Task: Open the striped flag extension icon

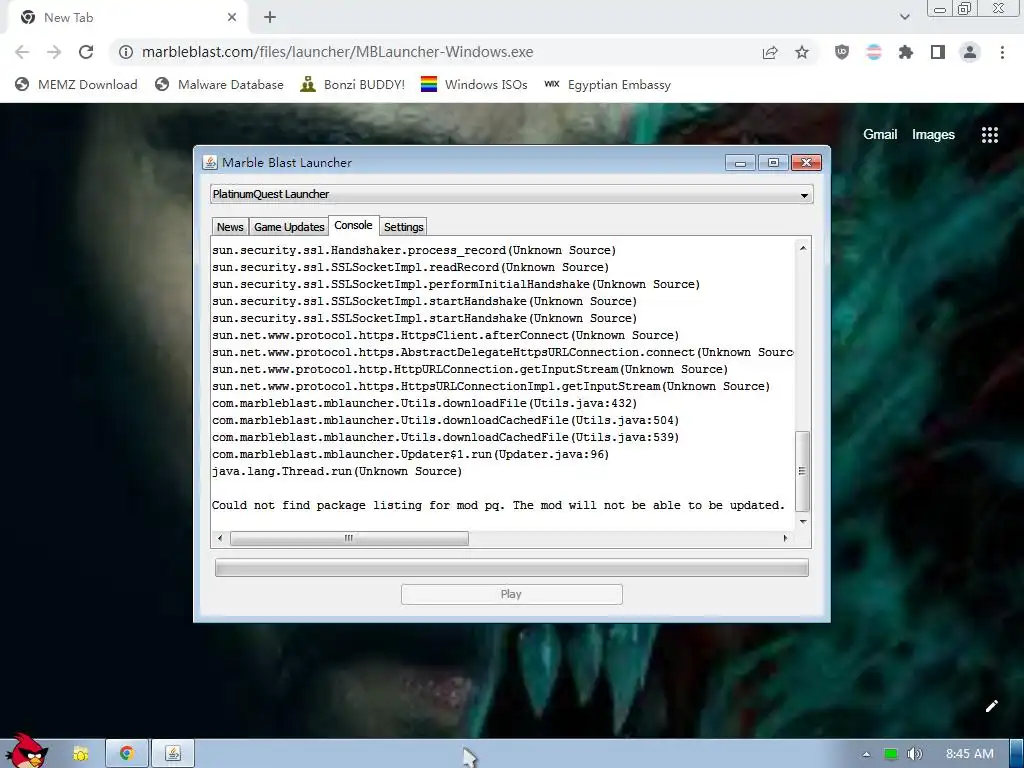Action: 874,52
